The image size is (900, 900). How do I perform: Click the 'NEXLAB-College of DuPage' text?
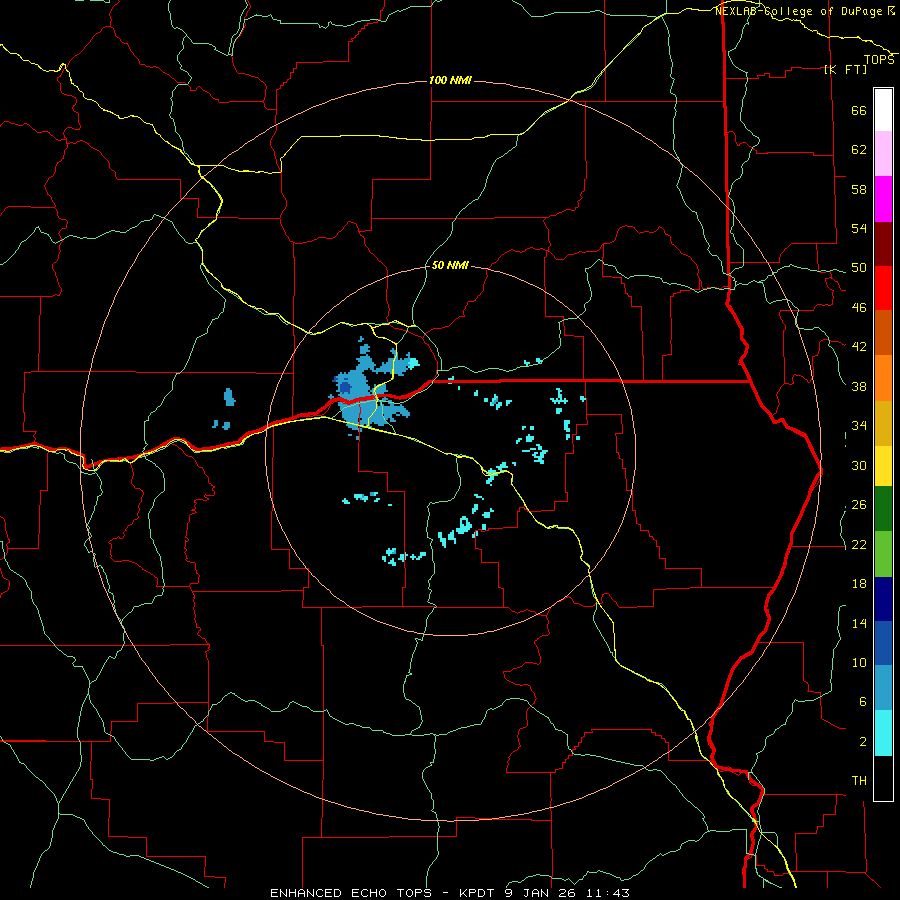coord(800,11)
